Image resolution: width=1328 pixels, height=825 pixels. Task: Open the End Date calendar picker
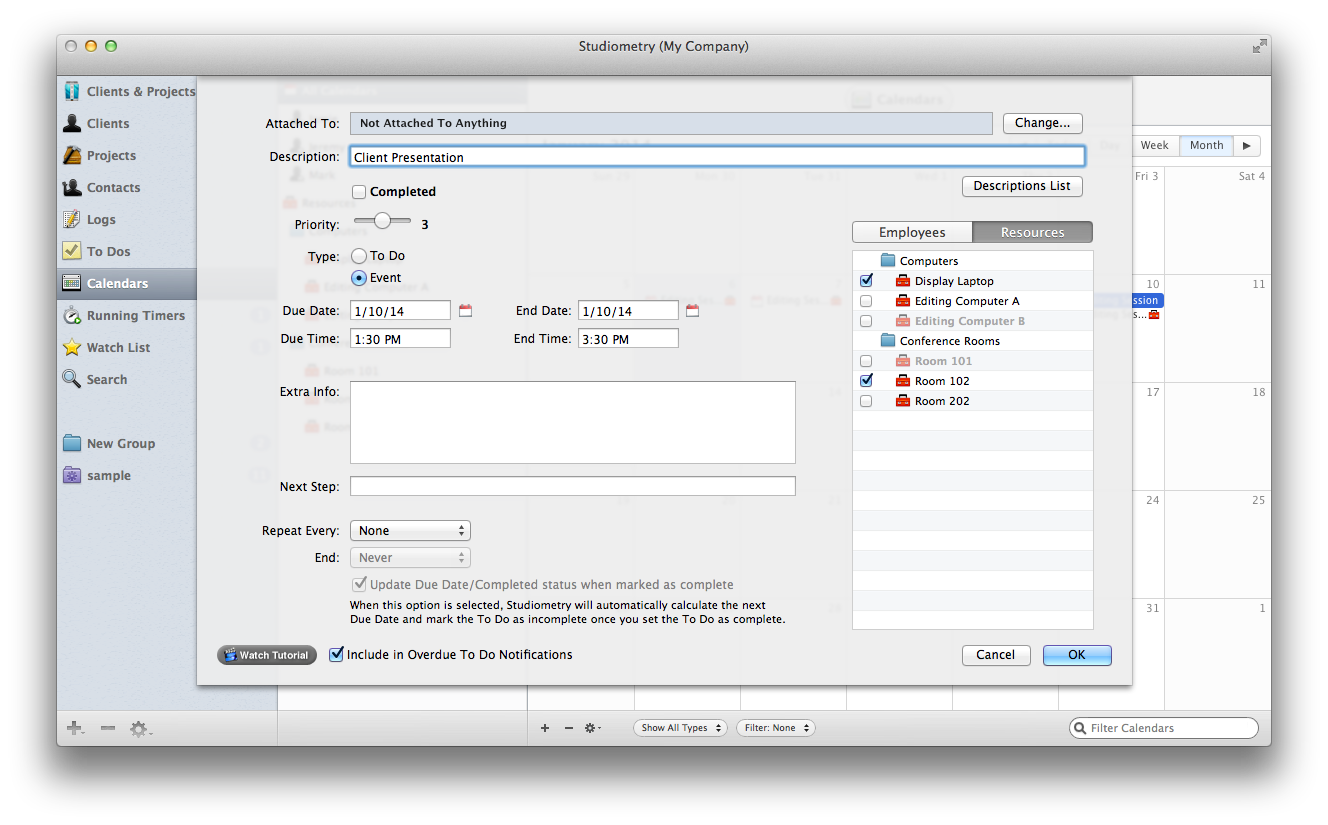693,310
